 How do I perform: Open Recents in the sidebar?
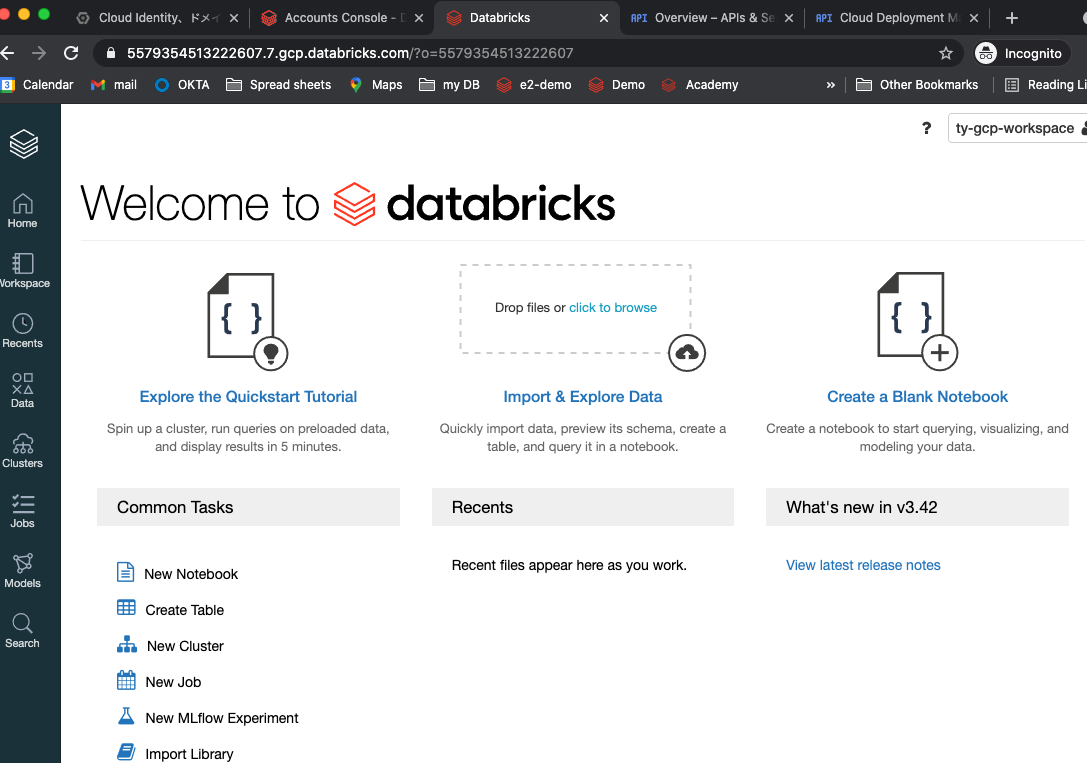pos(22,331)
